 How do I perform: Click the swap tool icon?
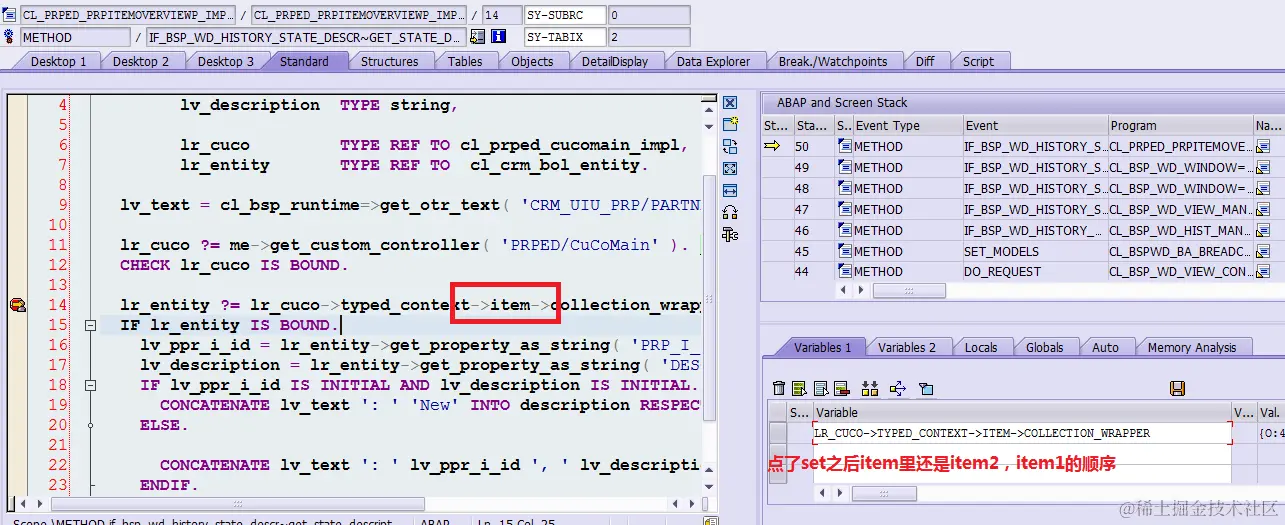tap(730, 147)
